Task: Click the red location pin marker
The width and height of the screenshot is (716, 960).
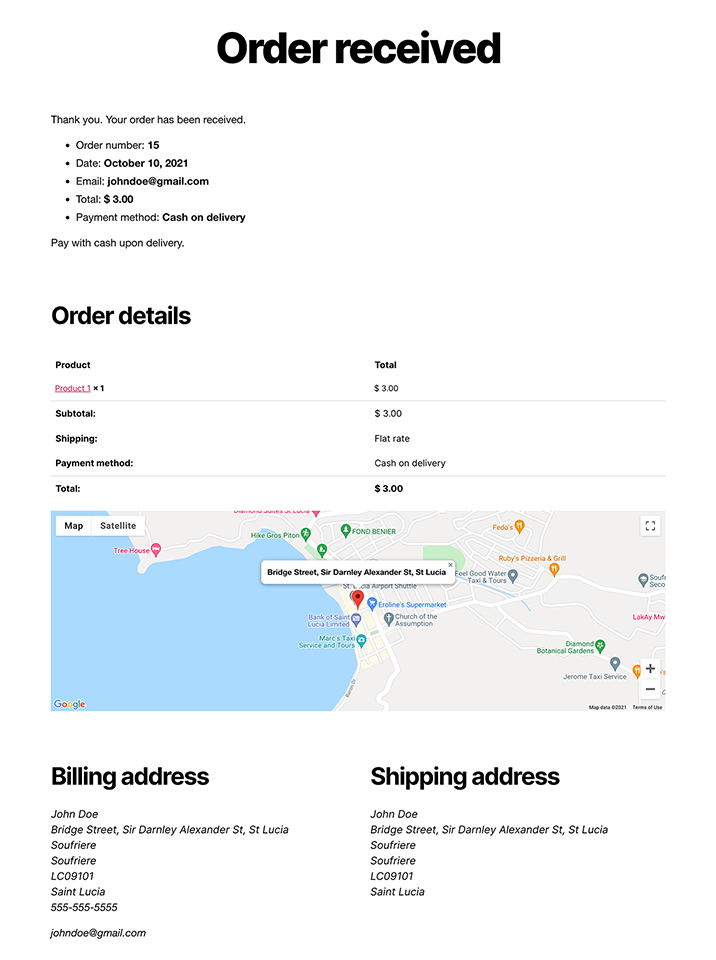Action: (358, 599)
